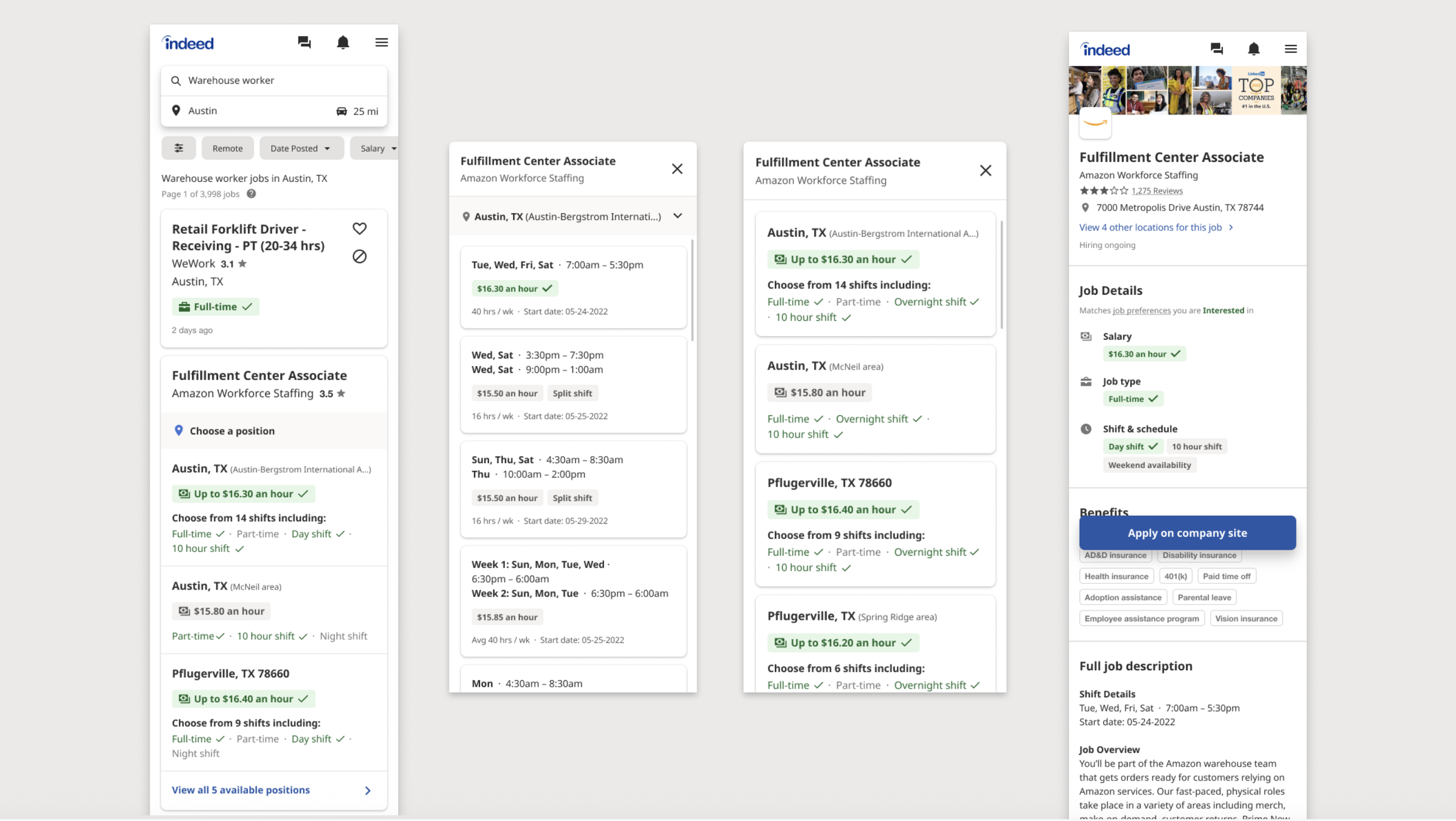Screen dimensions: 1456x821
Task: Select Tue, Wed, Fri, Sat 7:00am shift card
Action: (573, 287)
